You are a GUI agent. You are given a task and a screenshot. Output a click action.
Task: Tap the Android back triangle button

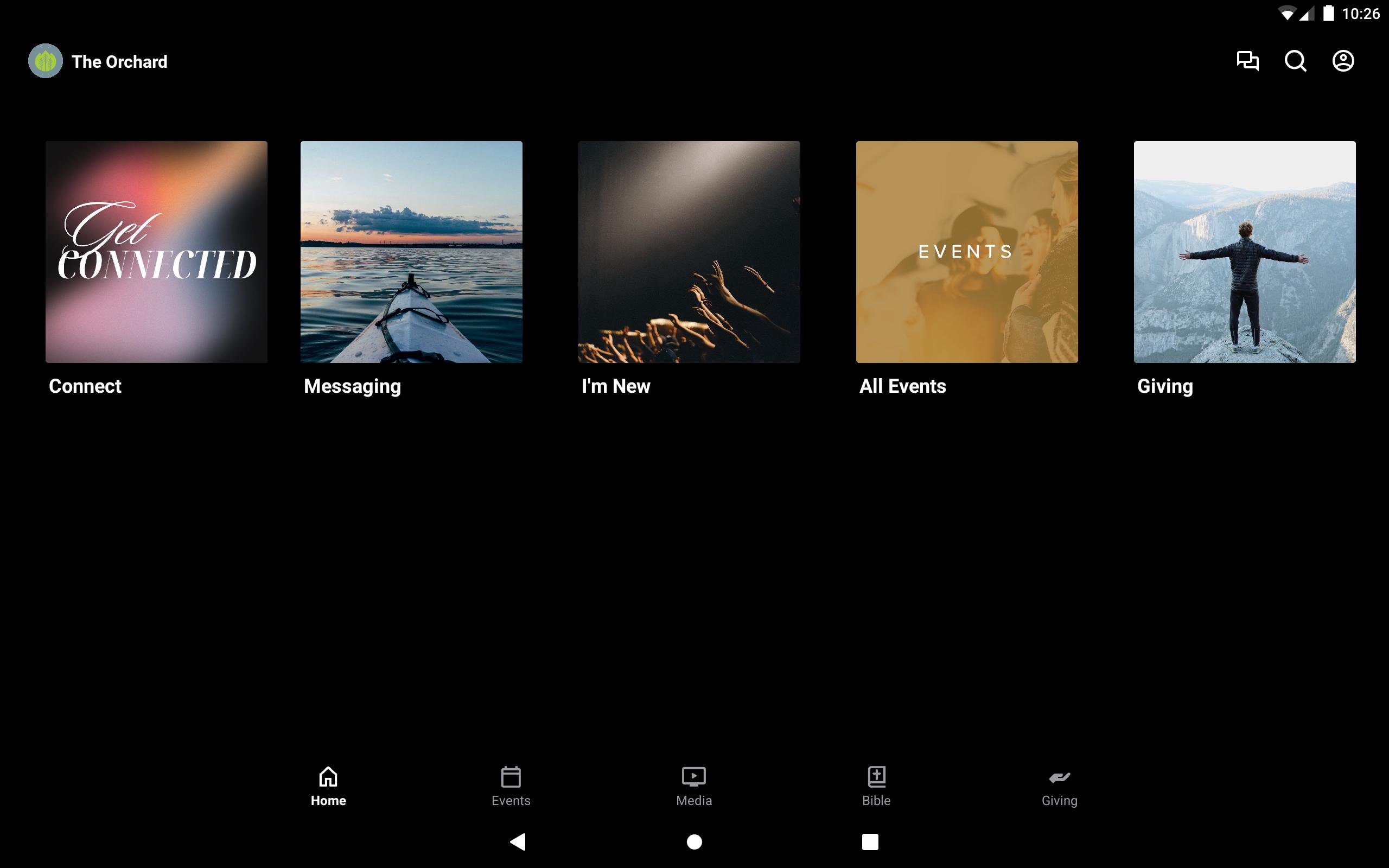[x=518, y=841]
